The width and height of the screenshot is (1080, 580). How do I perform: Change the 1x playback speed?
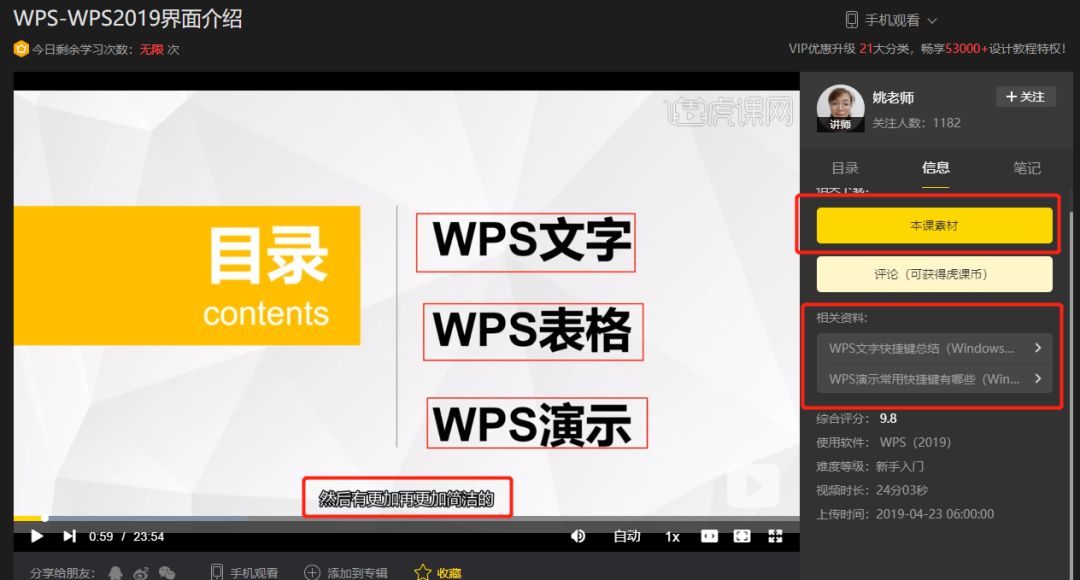672,536
